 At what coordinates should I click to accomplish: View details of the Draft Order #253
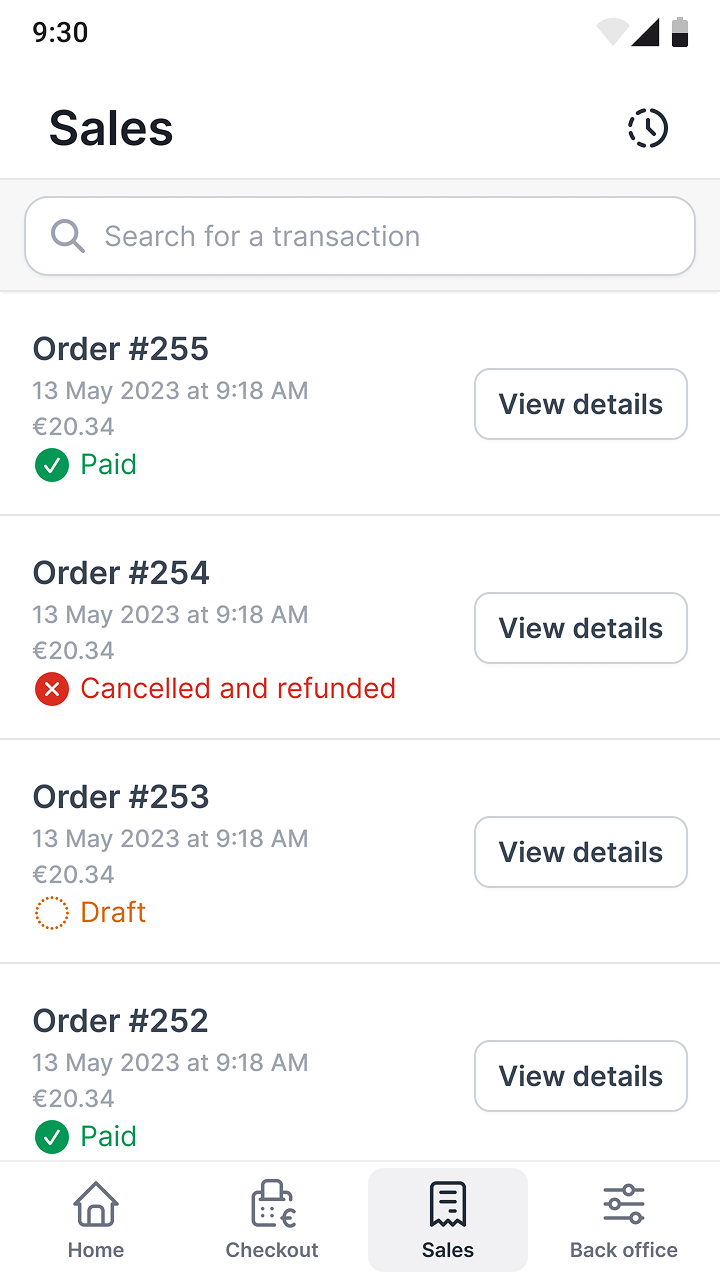[x=580, y=852]
